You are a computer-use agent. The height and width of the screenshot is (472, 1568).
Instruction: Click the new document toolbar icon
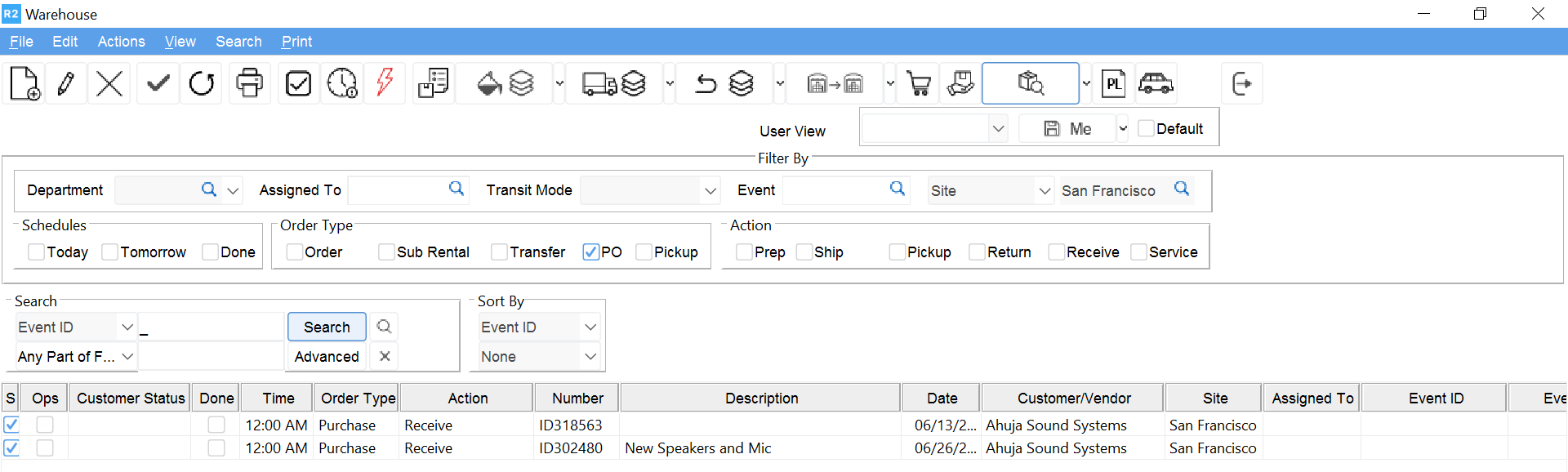(x=24, y=83)
